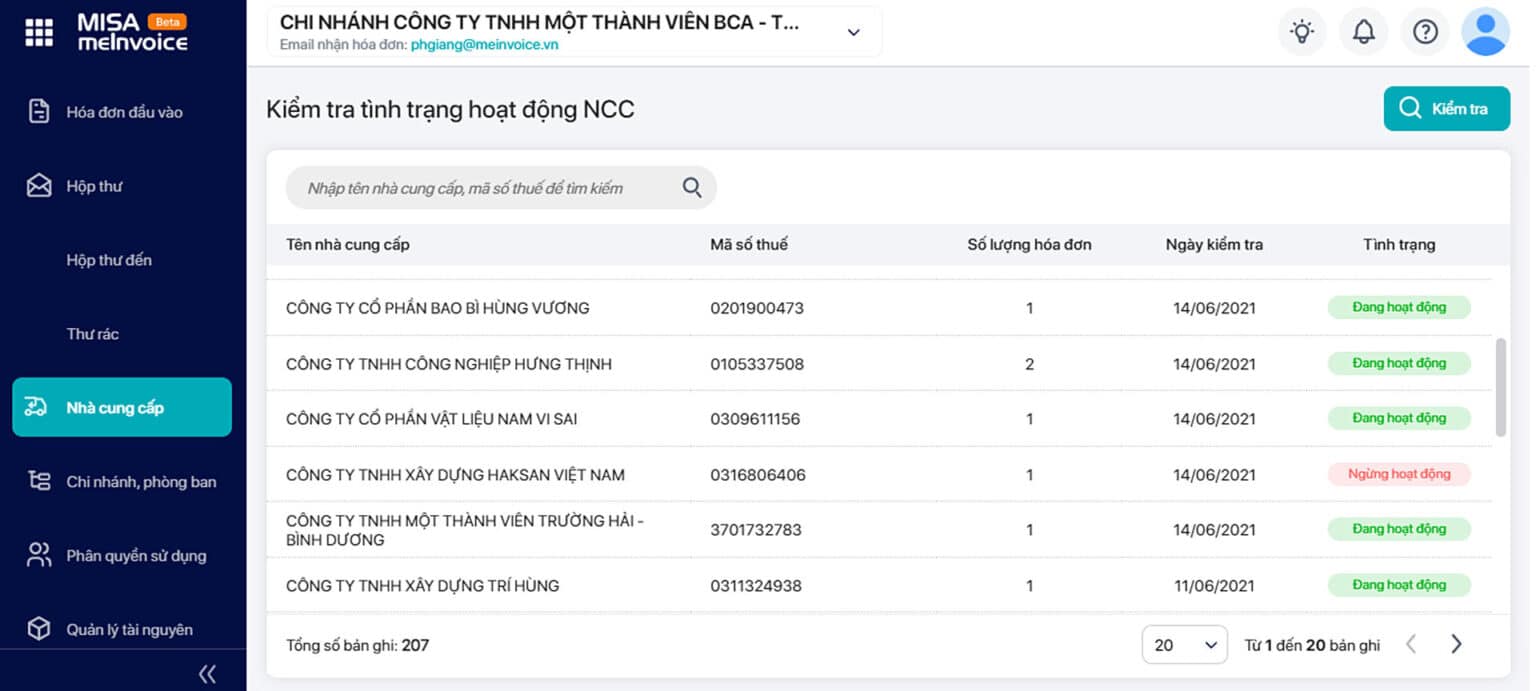The width and height of the screenshot is (1536, 691).
Task: Click the table vertical scrollbar
Action: [1501, 387]
